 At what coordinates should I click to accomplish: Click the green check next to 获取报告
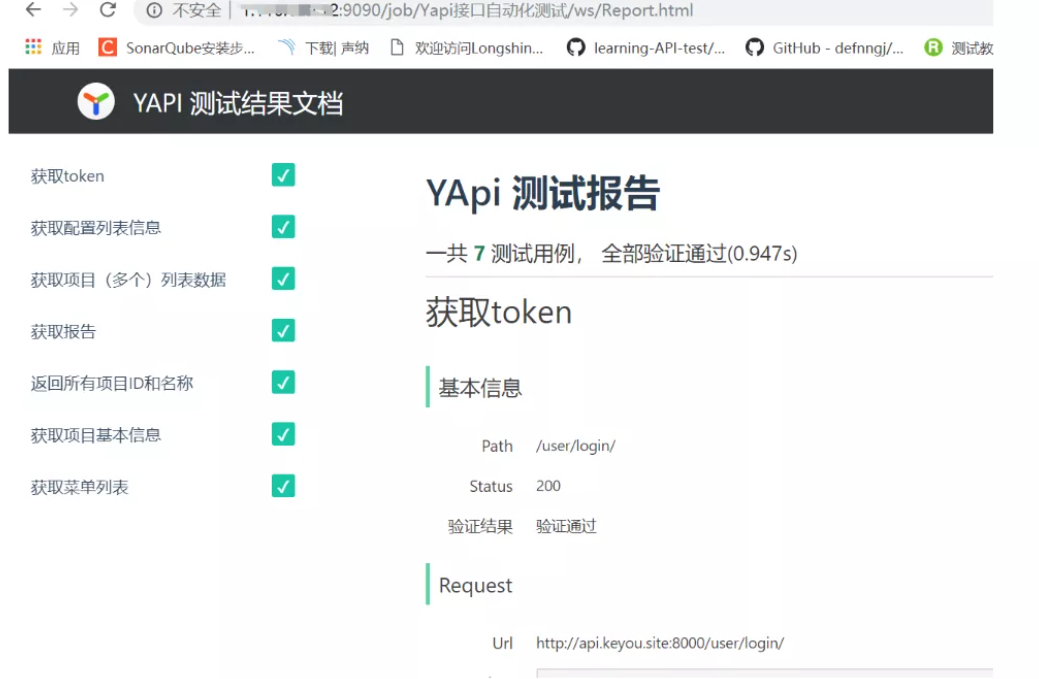click(283, 330)
